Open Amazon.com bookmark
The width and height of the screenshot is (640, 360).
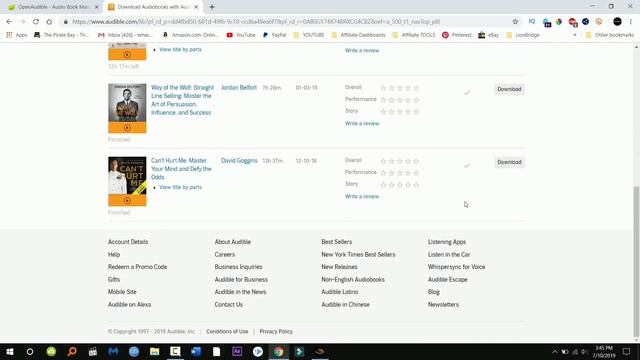click(191, 35)
